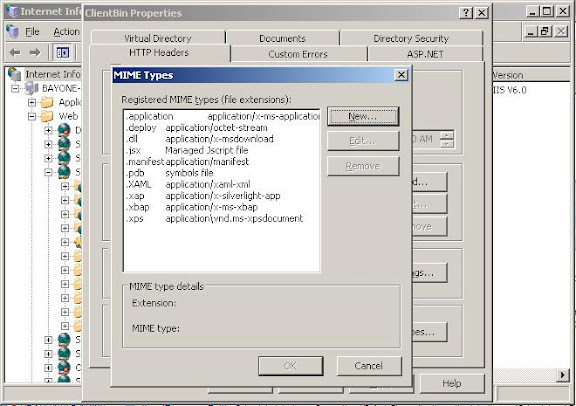The width and height of the screenshot is (576, 406).
Task: Click the IIS Manager title bar application icon
Action: click(x=12, y=11)
